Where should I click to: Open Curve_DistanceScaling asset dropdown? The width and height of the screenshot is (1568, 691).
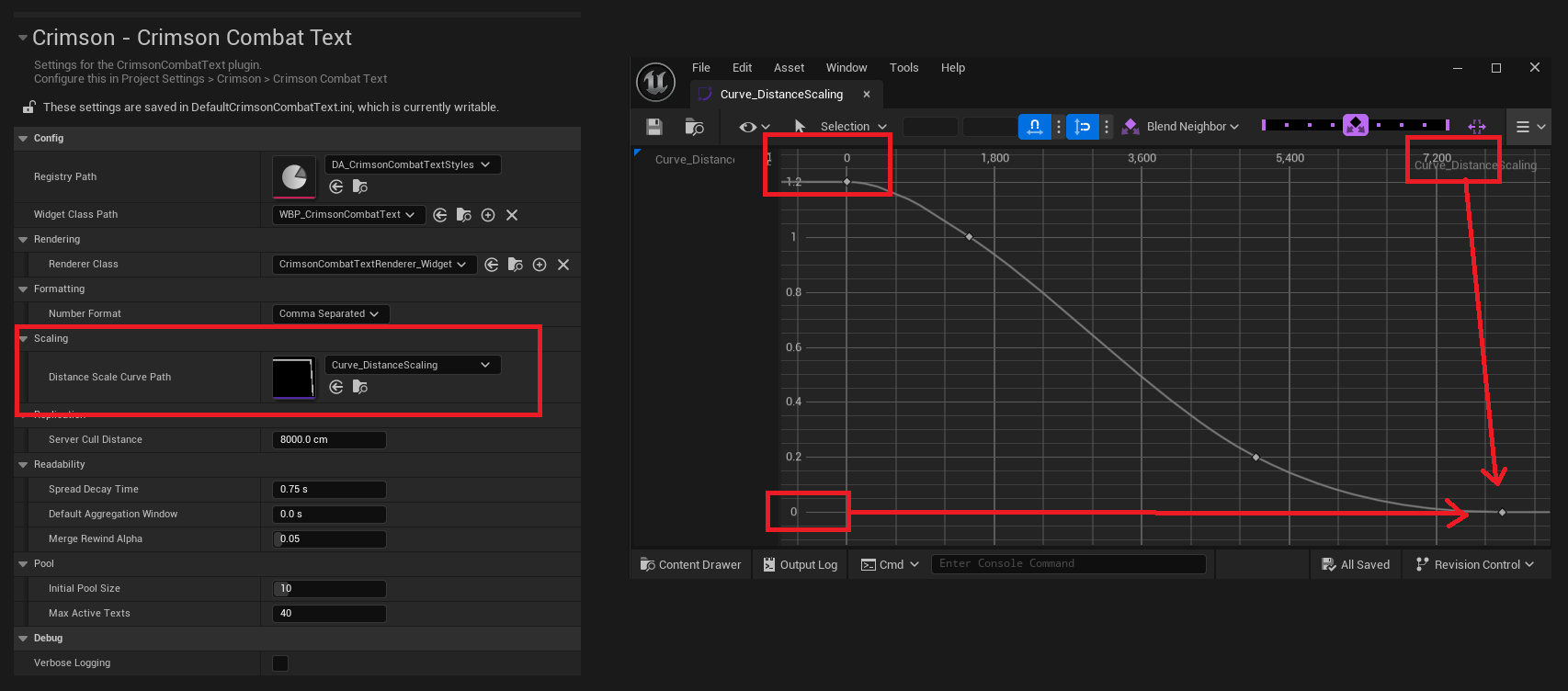pyautogui.click(x=413, y=365)
